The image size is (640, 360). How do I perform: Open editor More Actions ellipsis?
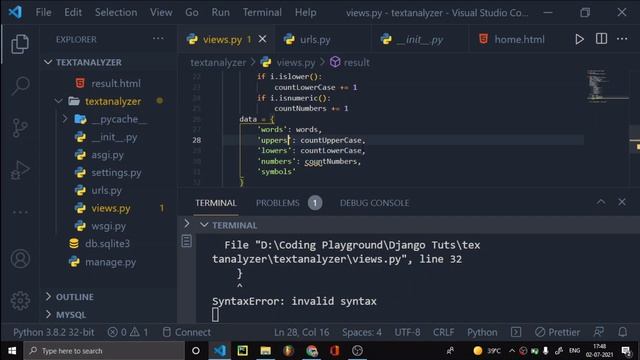622,39
